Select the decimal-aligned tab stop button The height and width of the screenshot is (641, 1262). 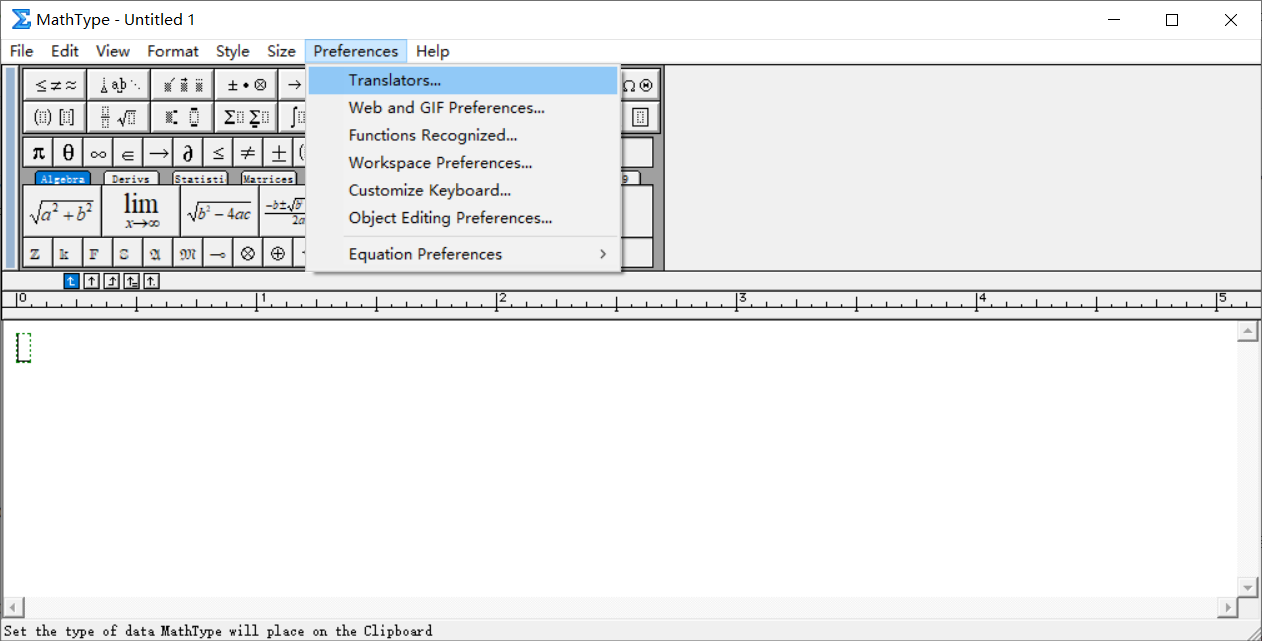click(151, 281)
